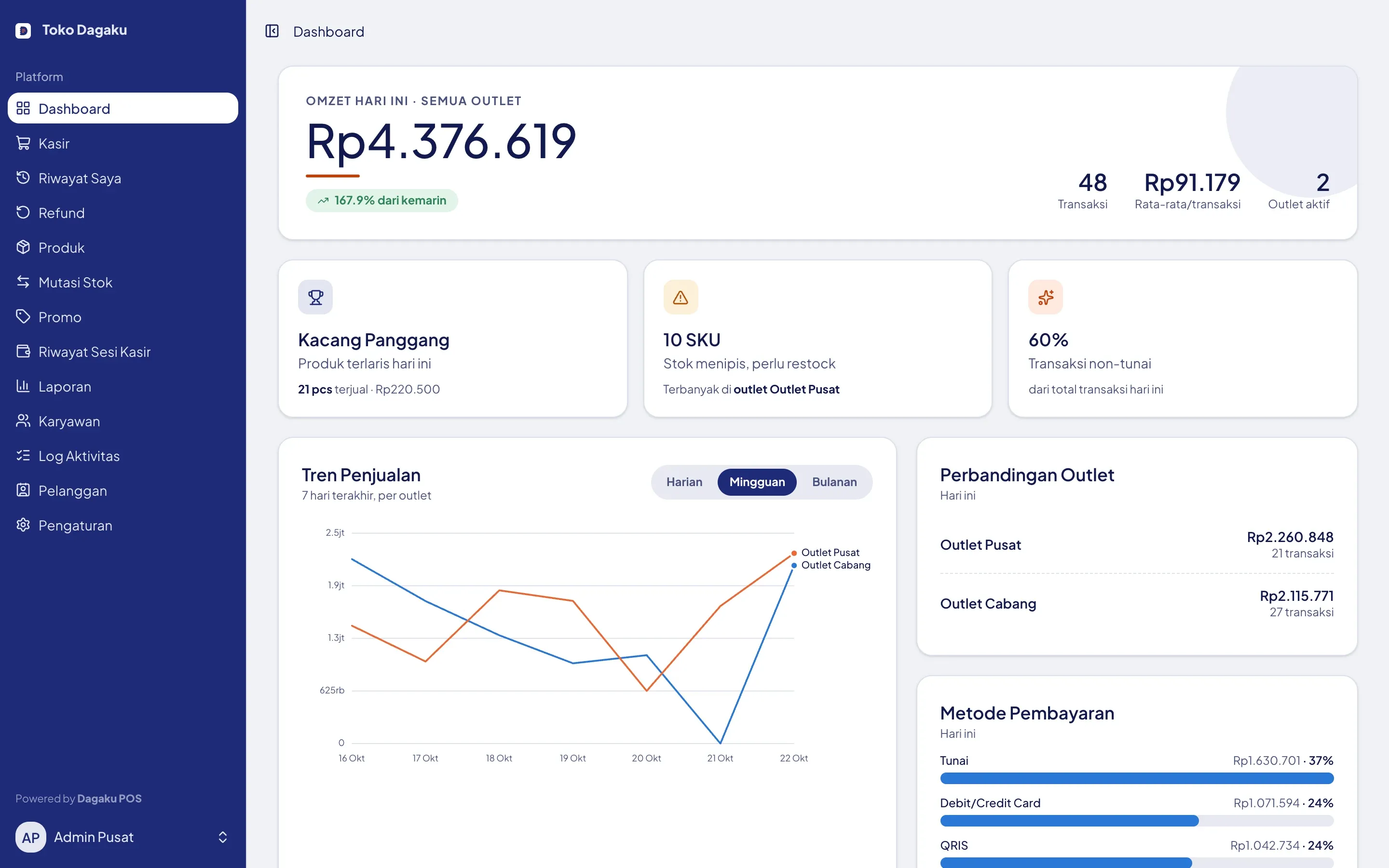
Task: Click the trophy icon on Kacang Panggang card
Action: point(315,298)
